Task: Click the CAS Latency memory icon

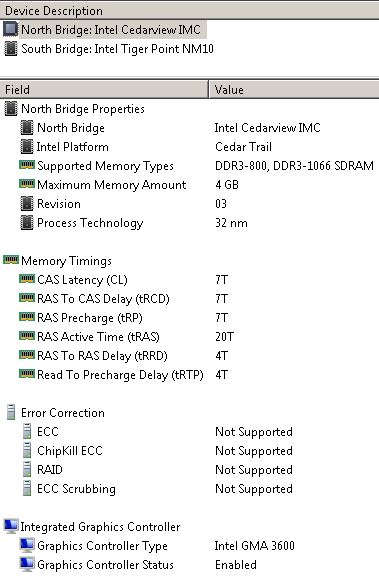Action: (27, 279)
